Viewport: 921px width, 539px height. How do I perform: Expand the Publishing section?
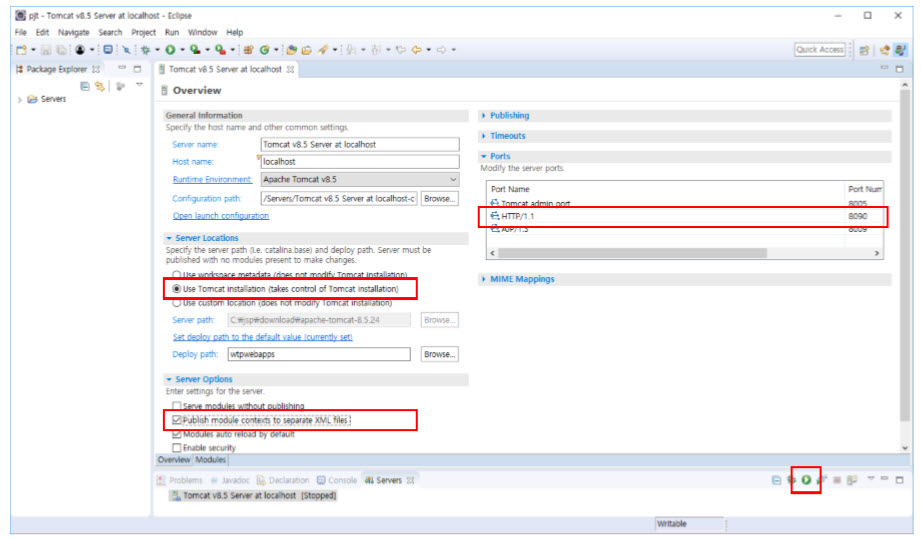[510, 116]
